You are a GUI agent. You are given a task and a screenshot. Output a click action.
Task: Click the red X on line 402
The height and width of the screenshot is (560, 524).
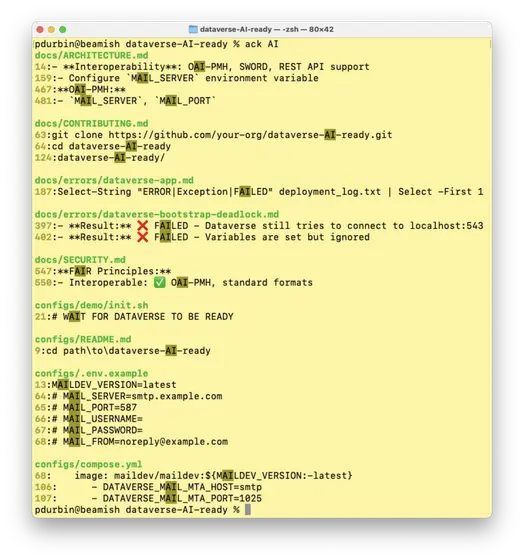(143, 237)
